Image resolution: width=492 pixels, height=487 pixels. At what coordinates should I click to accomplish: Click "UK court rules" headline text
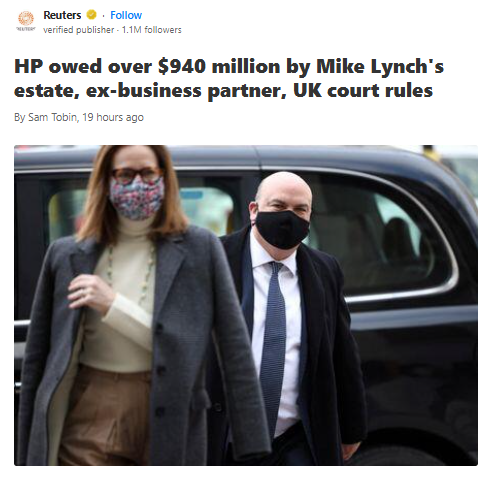click(363, 90)
